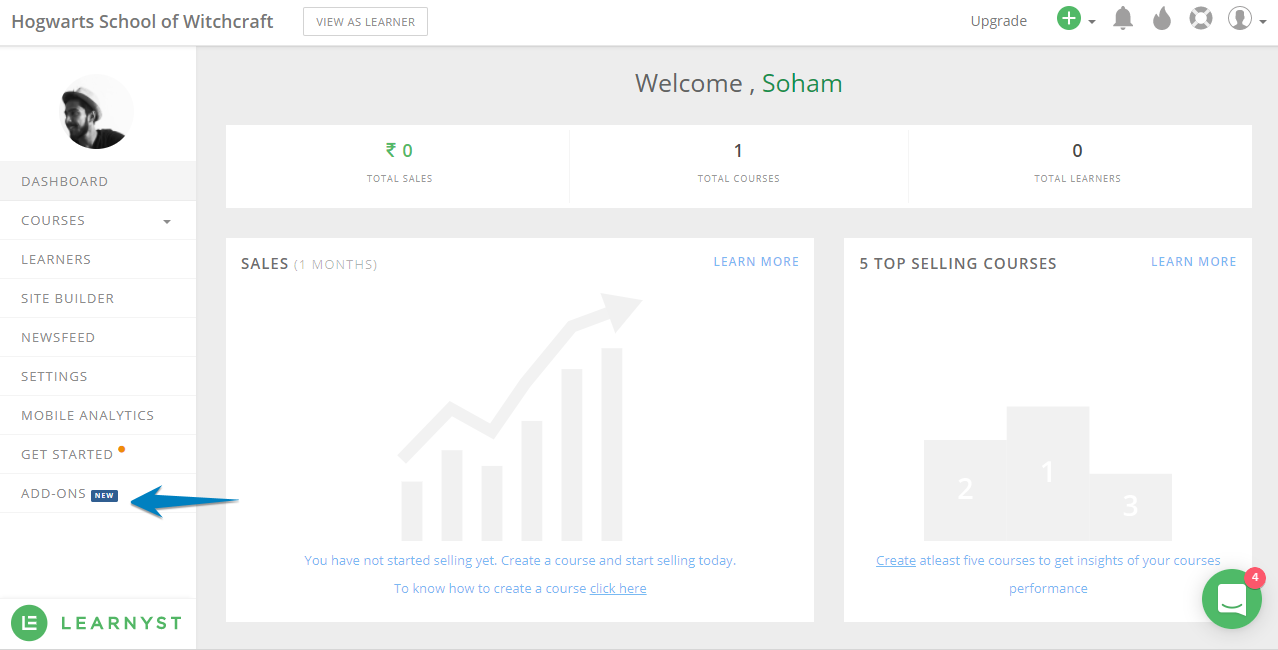The height and width of the screenshot is (650, 1278).
Task: Open the notifications bell
Action: coord(1124,19)
